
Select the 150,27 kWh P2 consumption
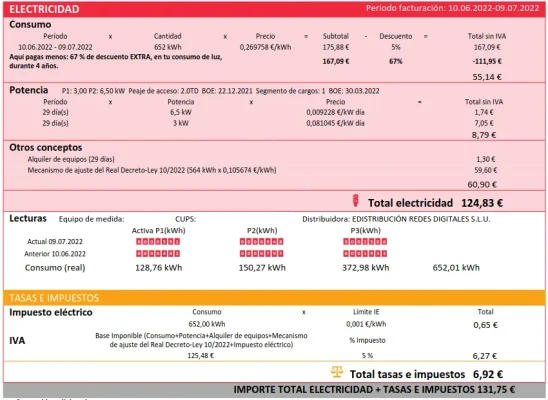pos(262,268)
